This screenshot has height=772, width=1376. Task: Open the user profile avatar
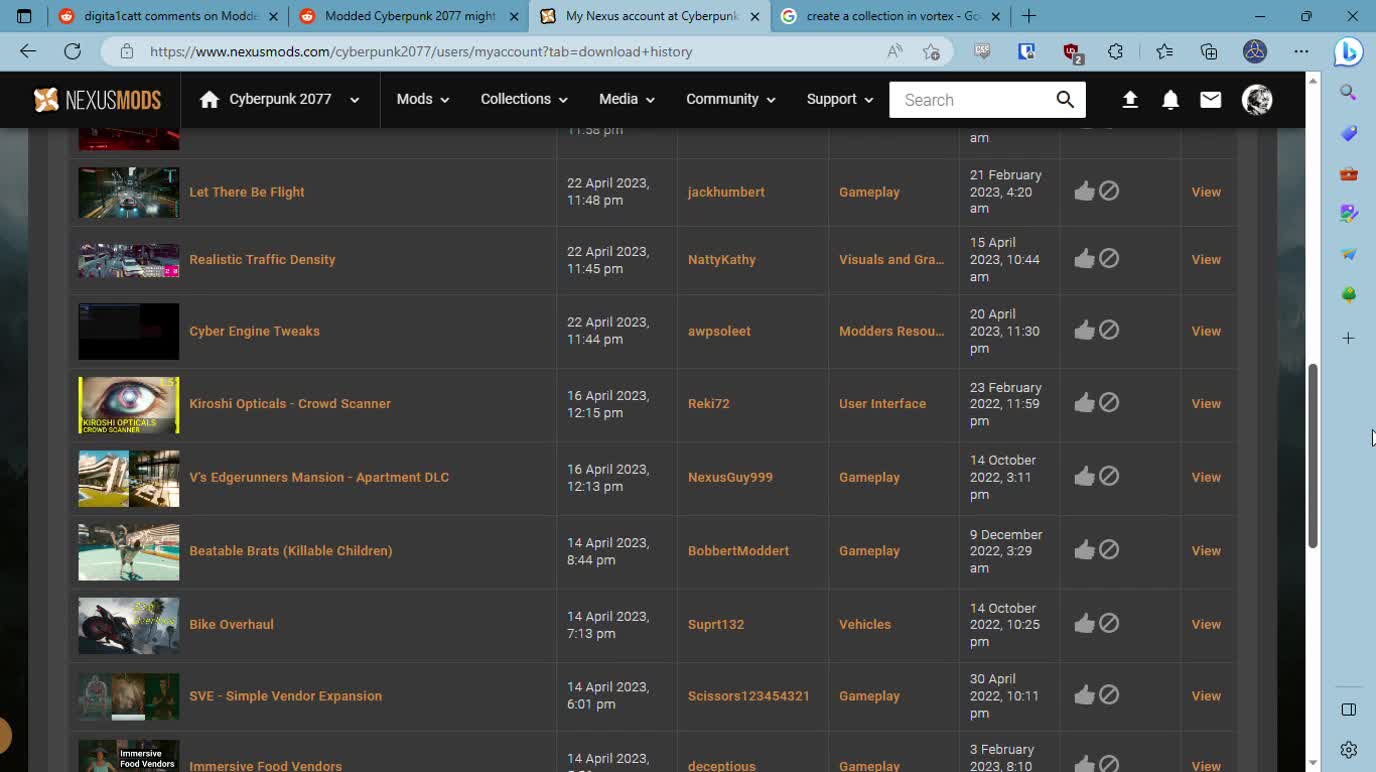coord(1257,100)
